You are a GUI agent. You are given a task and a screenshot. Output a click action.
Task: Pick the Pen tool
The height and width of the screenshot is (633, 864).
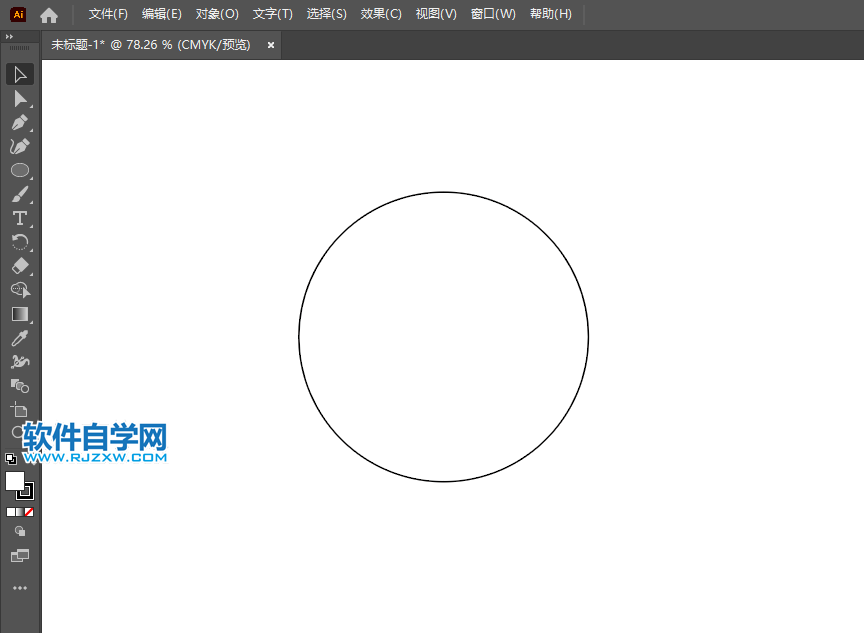tap(20, 122)
